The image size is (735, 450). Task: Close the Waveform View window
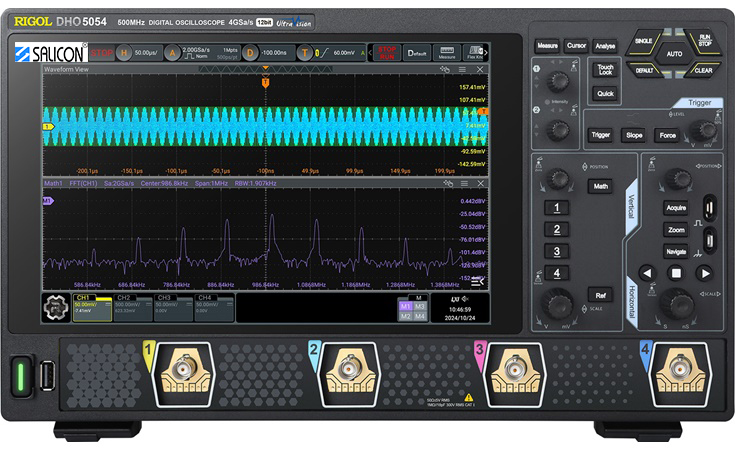point(480,69)
